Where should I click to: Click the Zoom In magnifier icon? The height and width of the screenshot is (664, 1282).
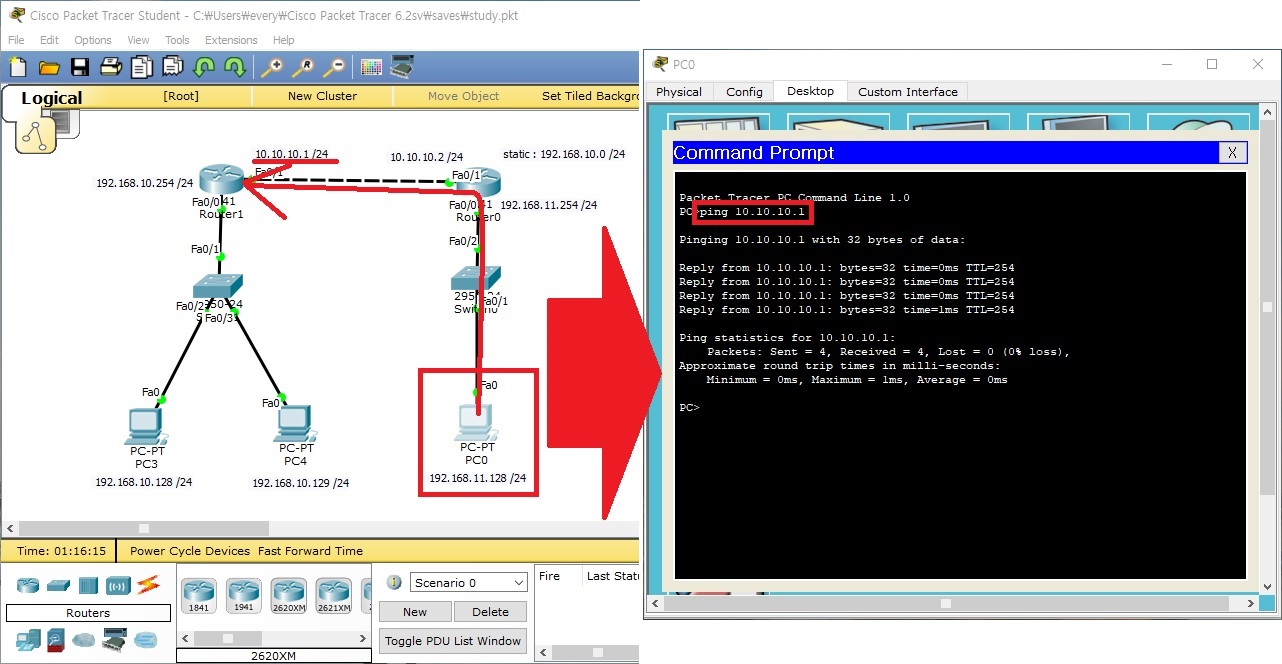(x=271, y=67)
